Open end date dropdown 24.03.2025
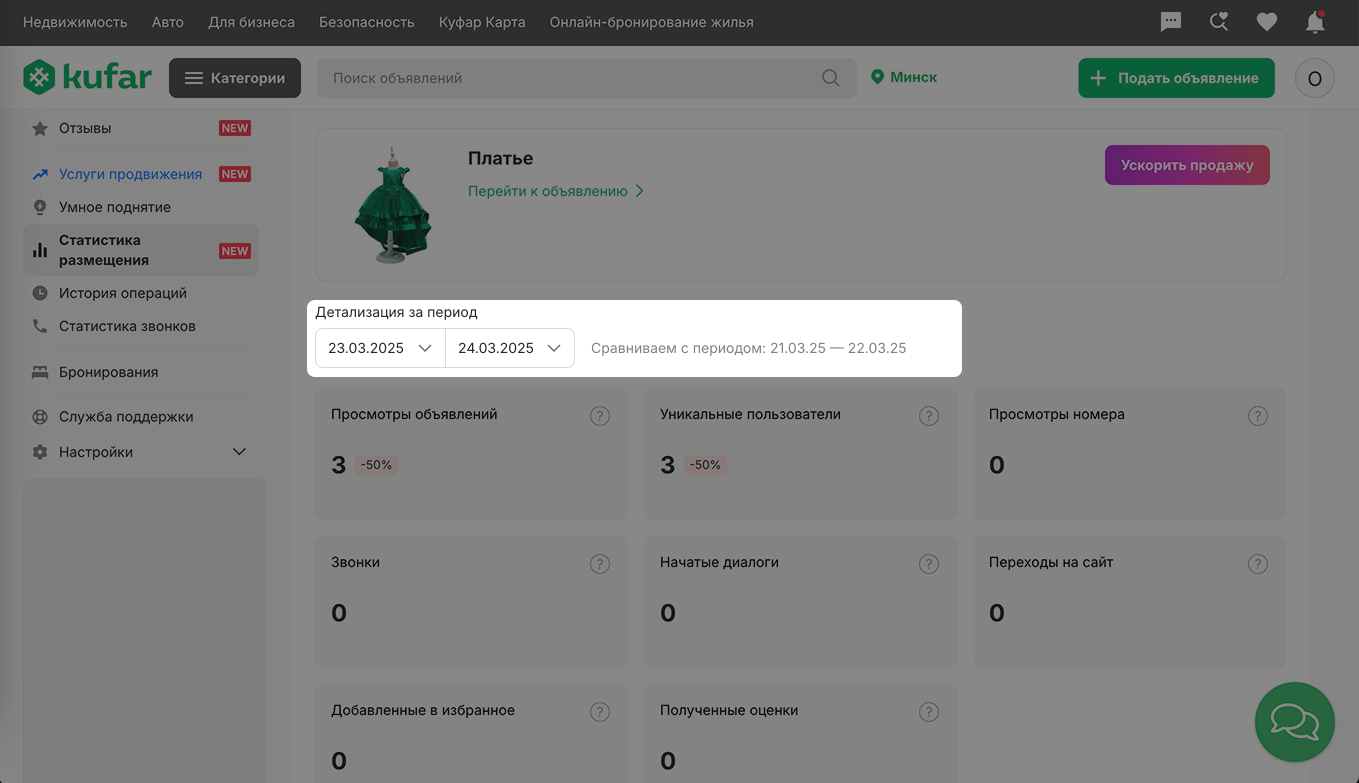 click(x=510, y=348)
